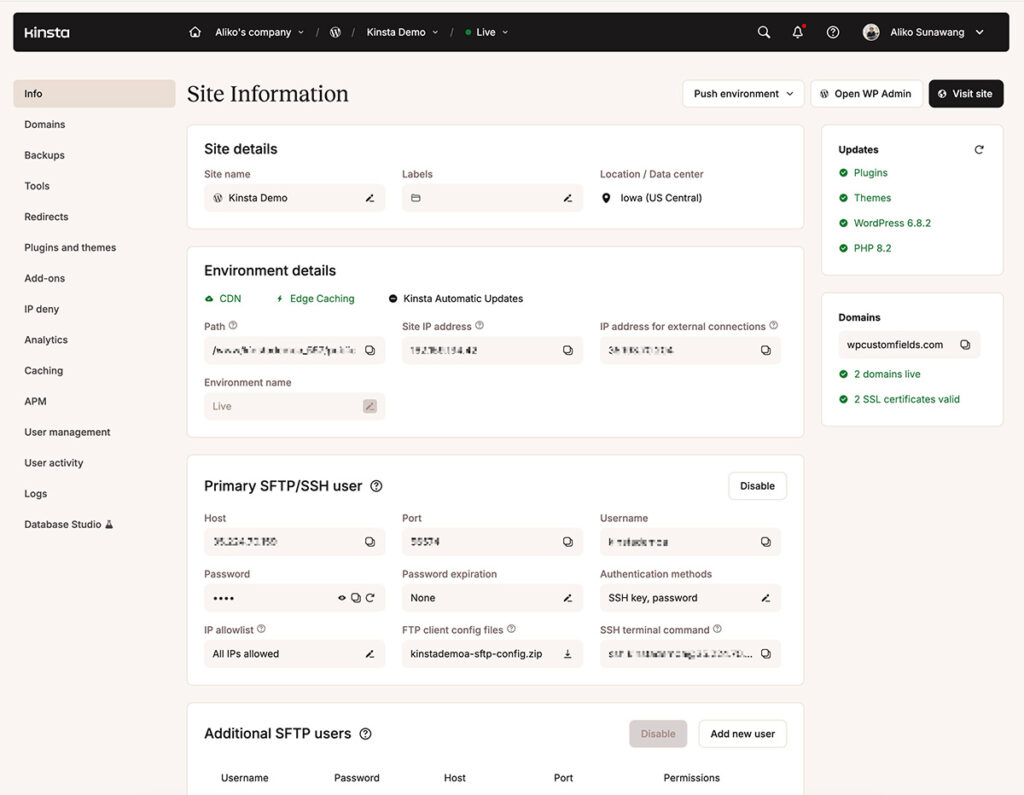
Task: Open Domains in sidebar
Action: (44, 124)
